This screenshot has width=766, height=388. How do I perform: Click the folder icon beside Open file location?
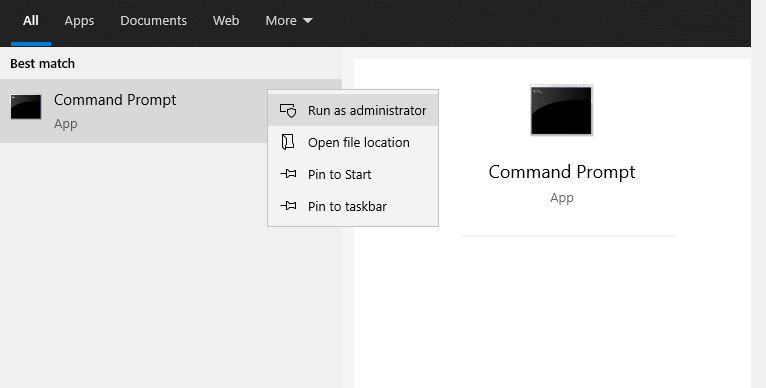pos(288,142)
